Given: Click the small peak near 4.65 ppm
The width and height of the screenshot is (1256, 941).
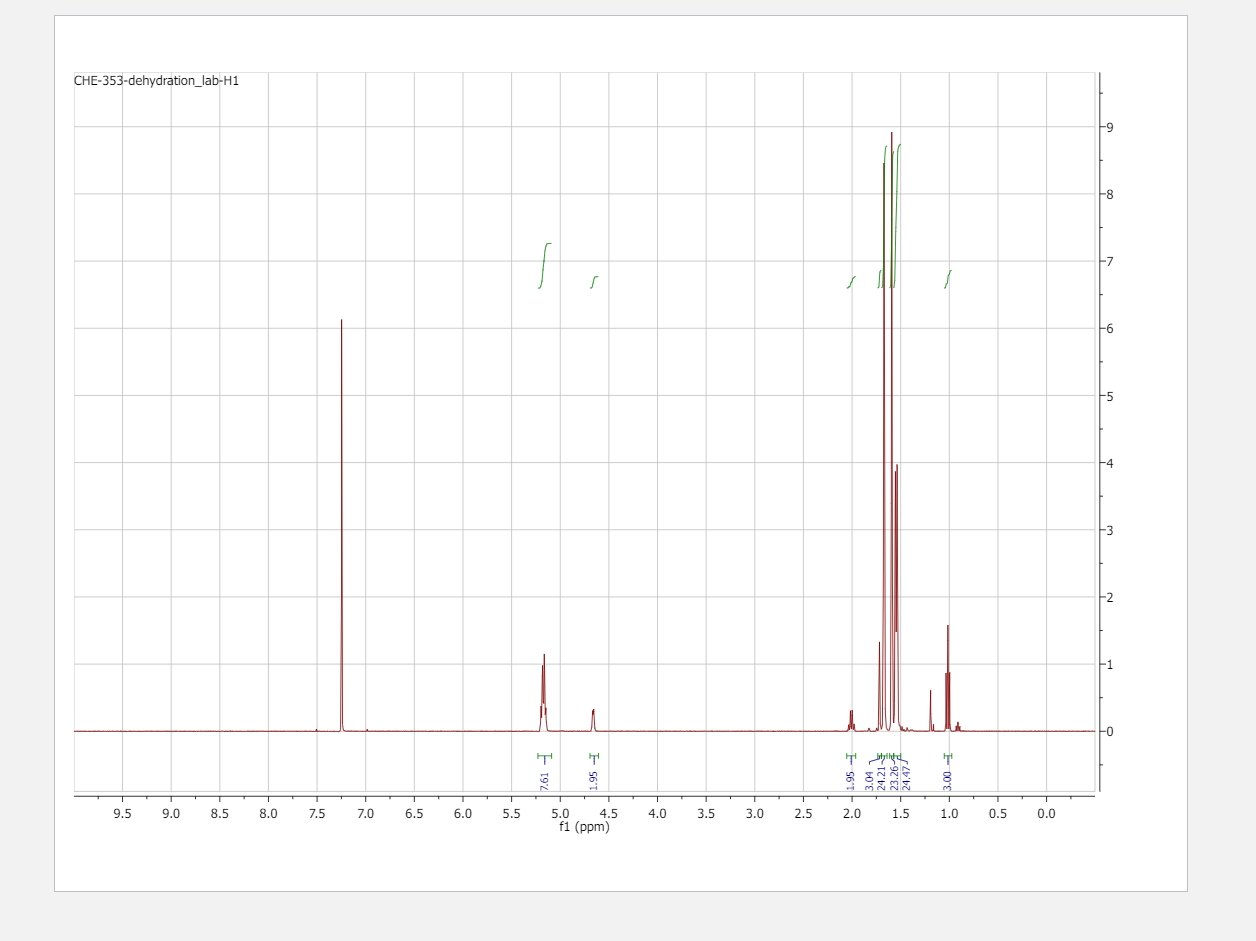Looking at the screenshot, I should pyautogui.click(x=593, y=720).
